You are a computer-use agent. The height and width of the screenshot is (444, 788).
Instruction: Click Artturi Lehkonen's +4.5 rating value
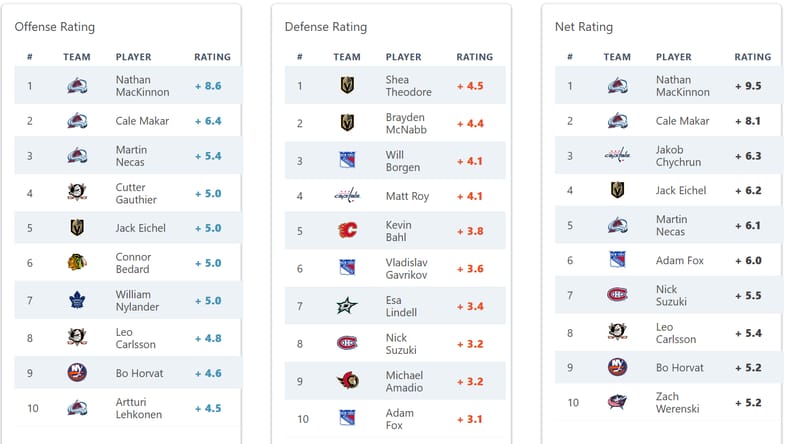point(208,408)
